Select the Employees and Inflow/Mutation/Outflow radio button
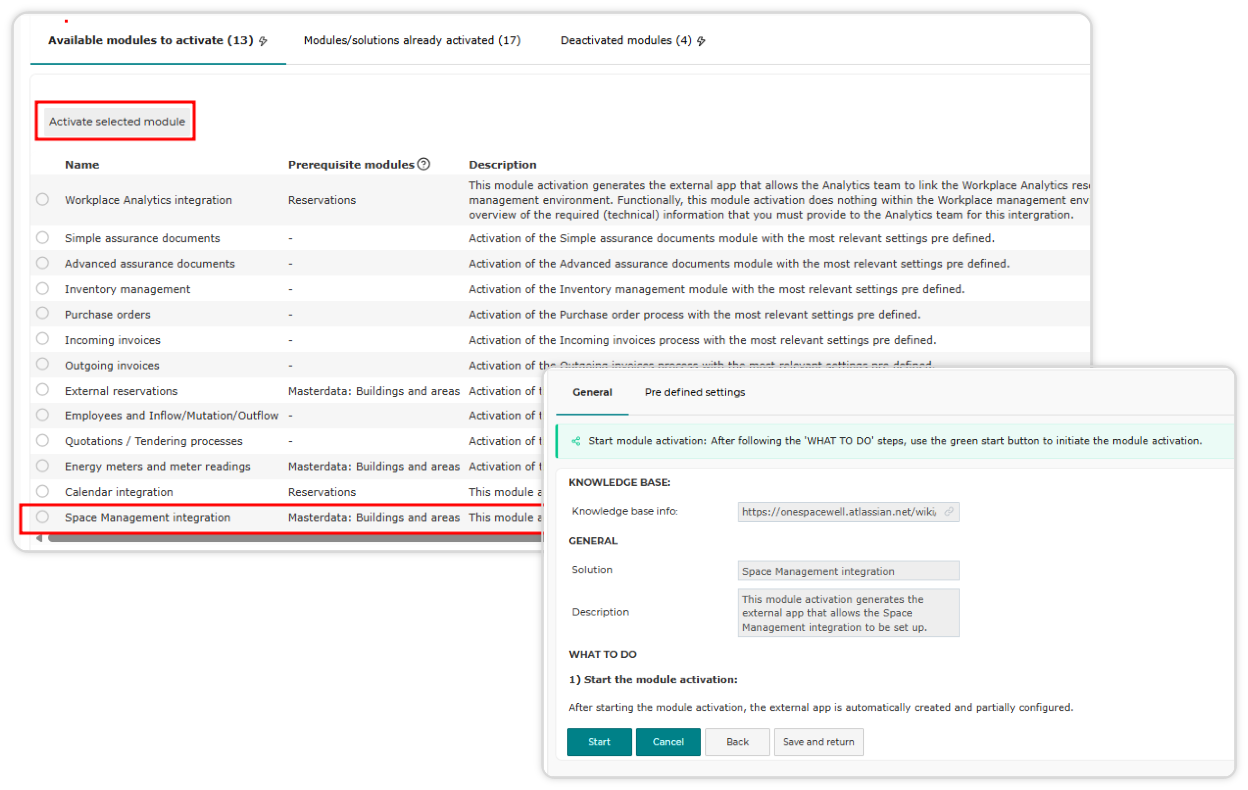 [42, 415]
